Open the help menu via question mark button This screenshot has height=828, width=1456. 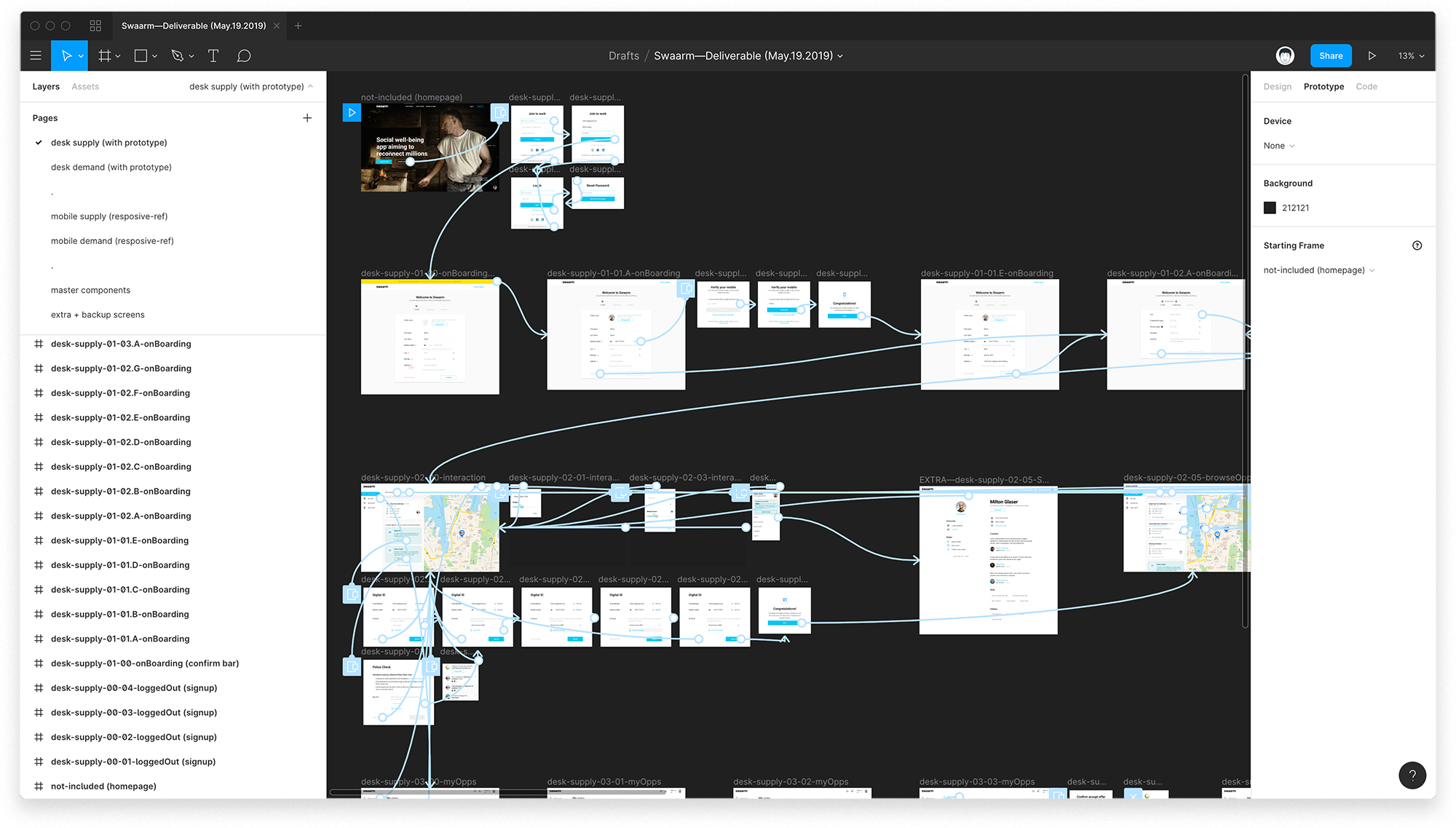point(1413,775)
